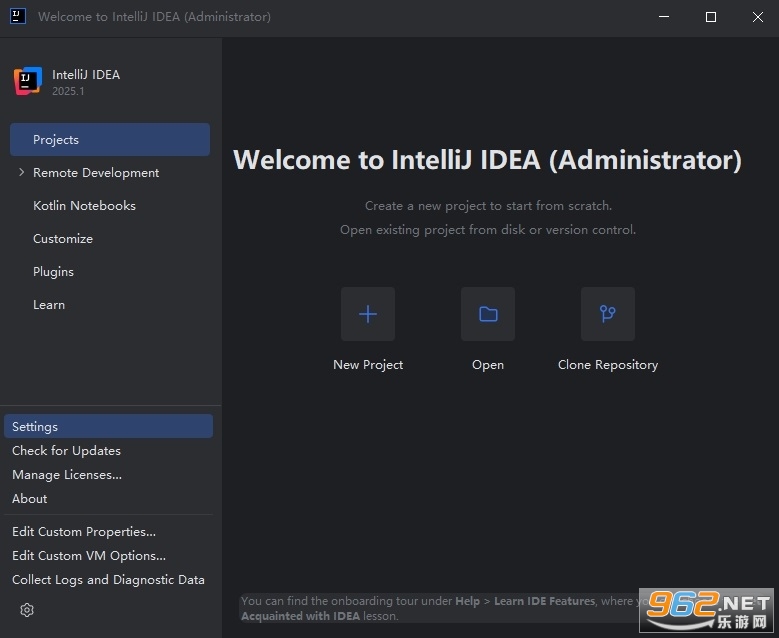The height and width of the screenshot is (638, 779).
Task: Open the Customize tab
Action: [110, 239]
